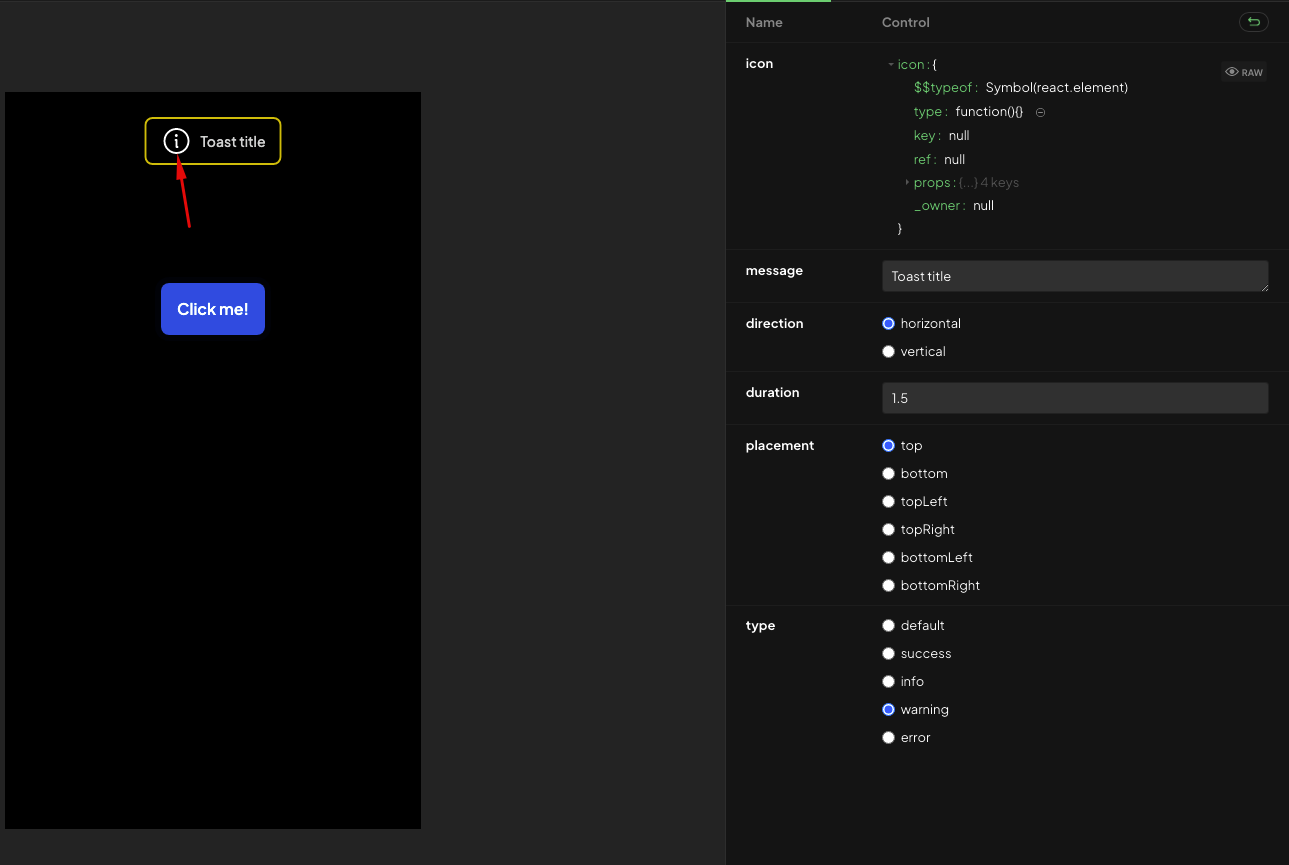Select default toast type
This screenshot has height=865, width=1289.
pos(888,625)
